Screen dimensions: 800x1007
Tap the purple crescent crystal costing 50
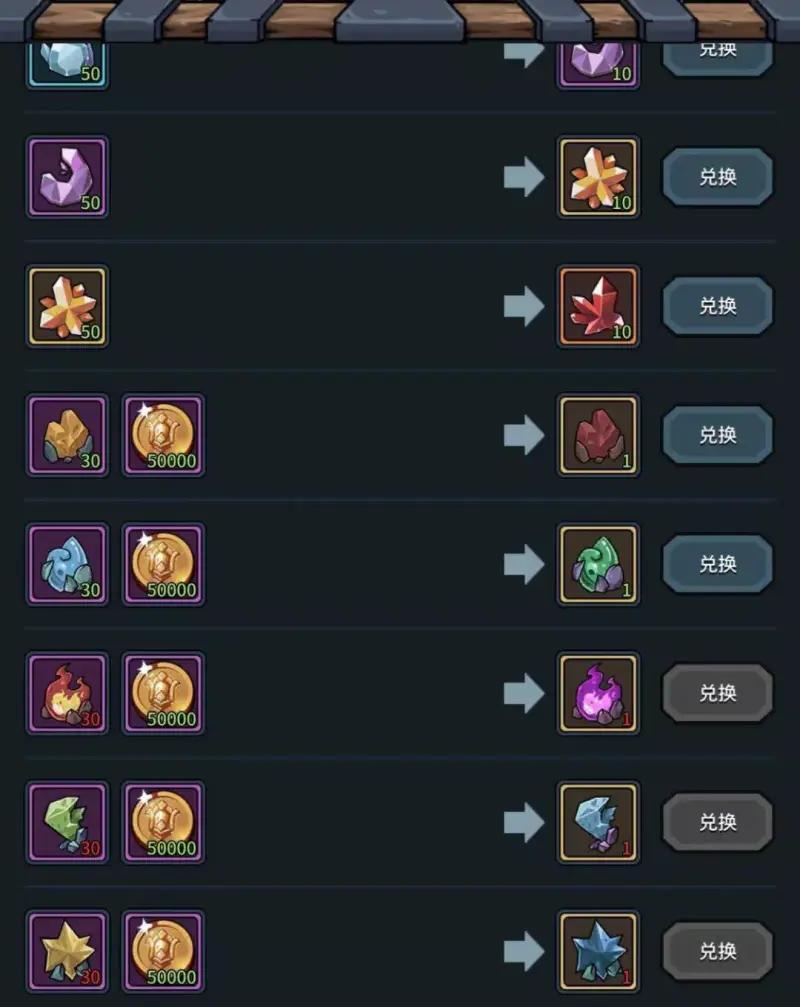coord(67,177)
